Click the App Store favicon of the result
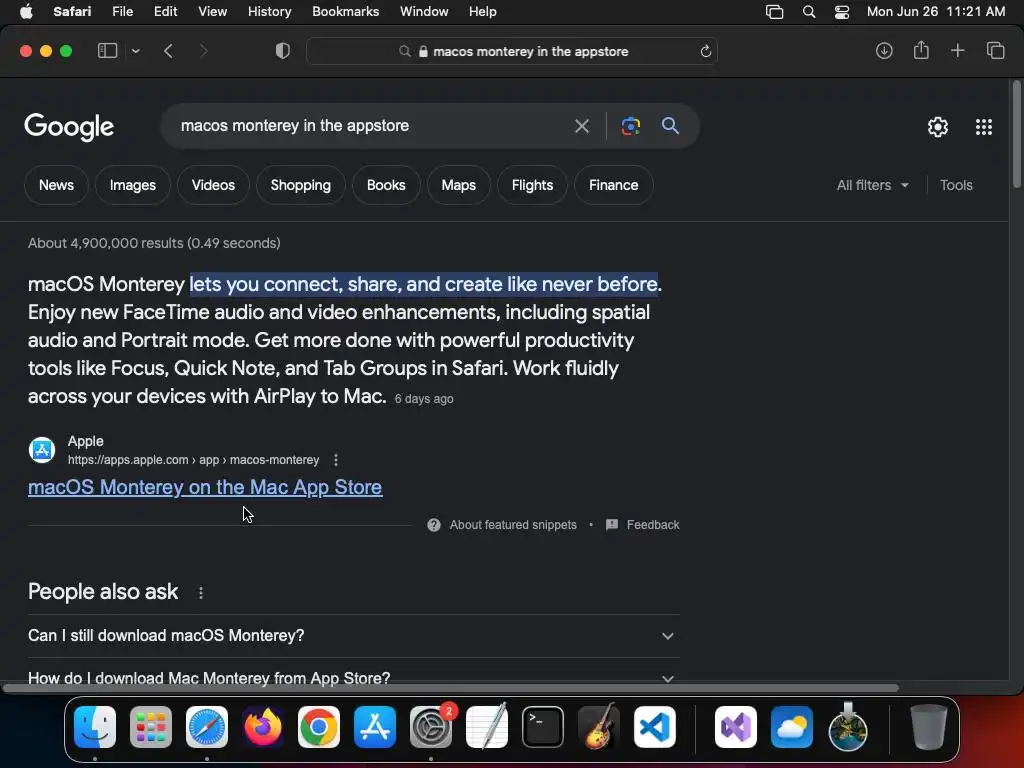This screenshot has height=768, width=1024. click(x=42, y=450)
